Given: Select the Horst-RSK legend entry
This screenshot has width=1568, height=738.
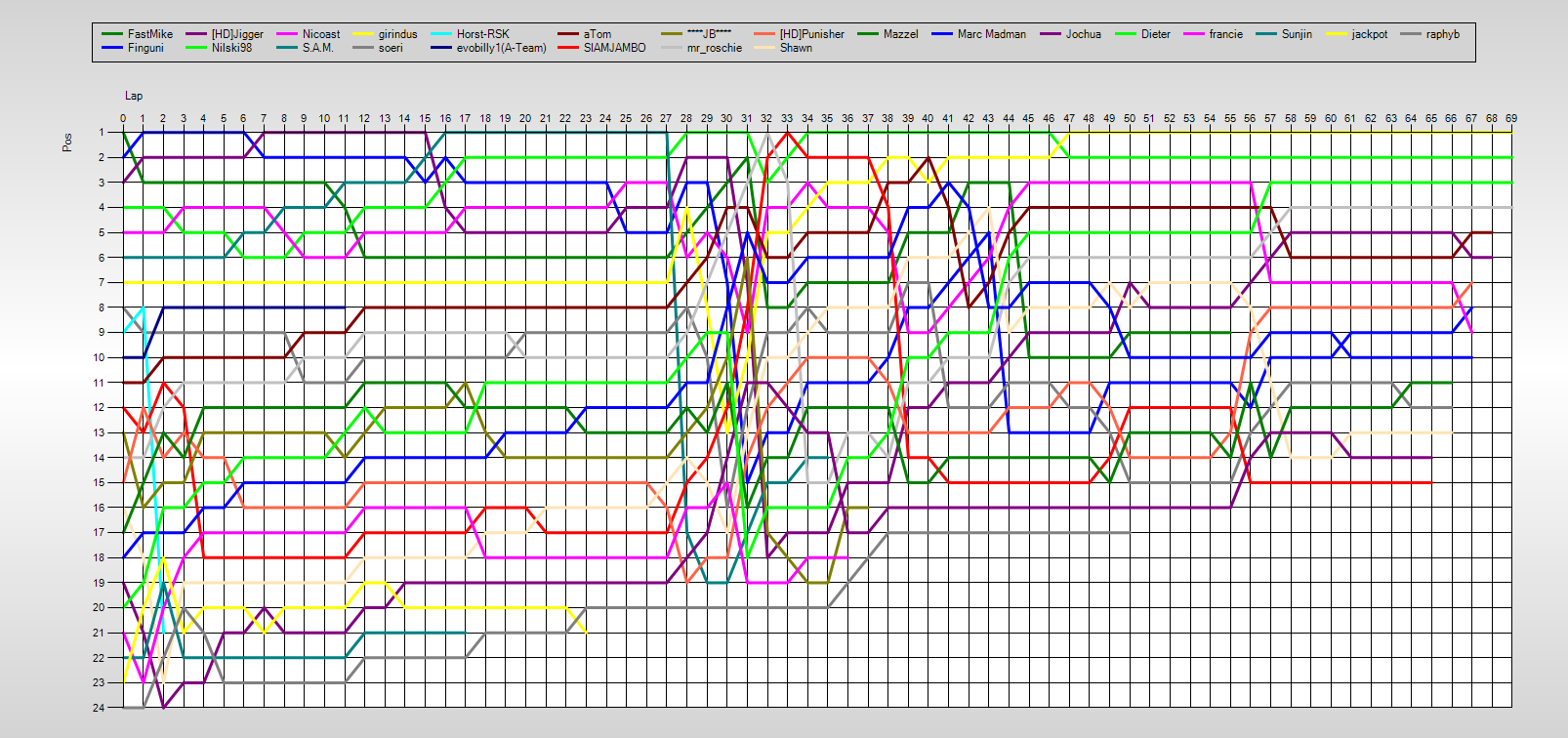Looking at the screenshot, I should click(482, 34).
